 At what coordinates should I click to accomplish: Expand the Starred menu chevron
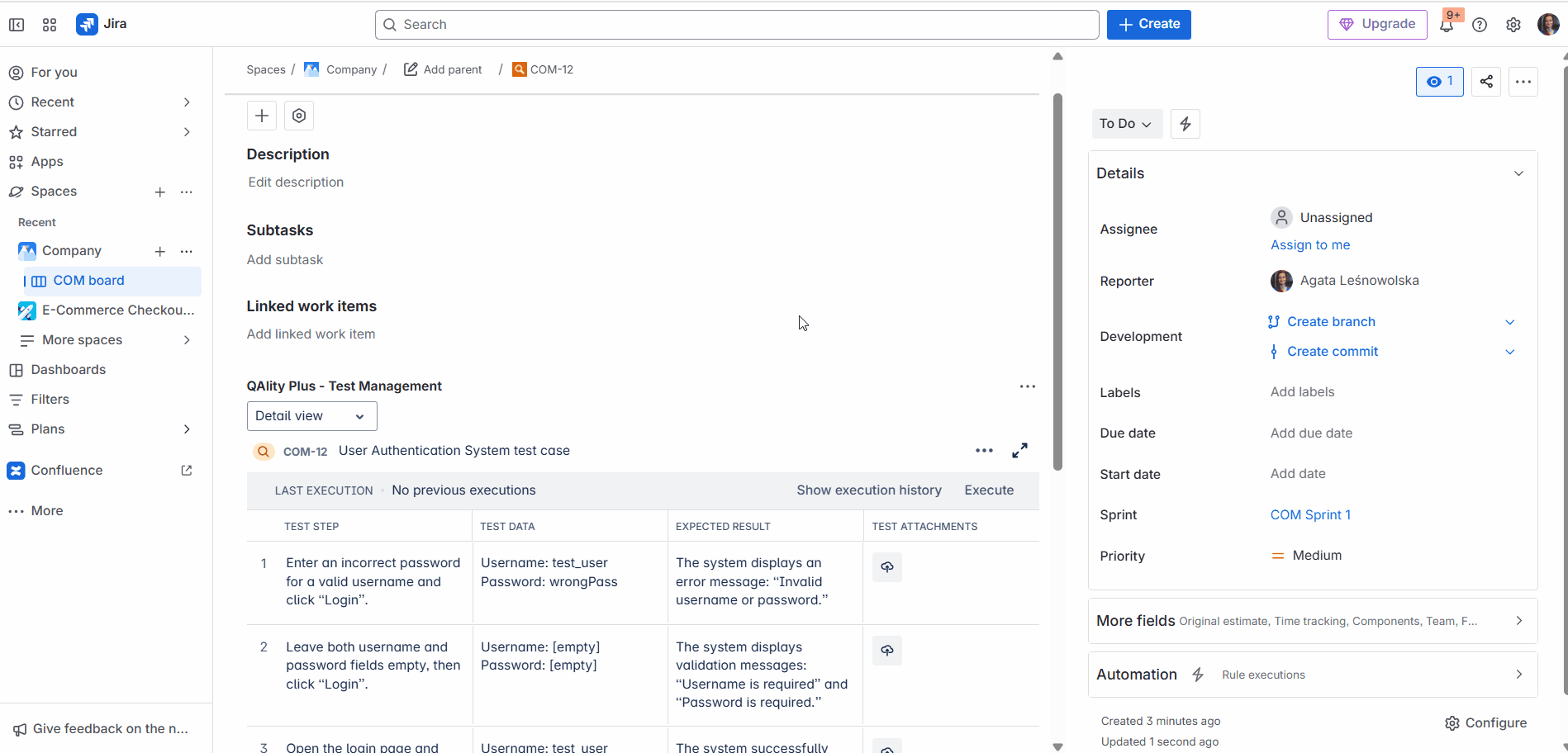click(187, 132)
